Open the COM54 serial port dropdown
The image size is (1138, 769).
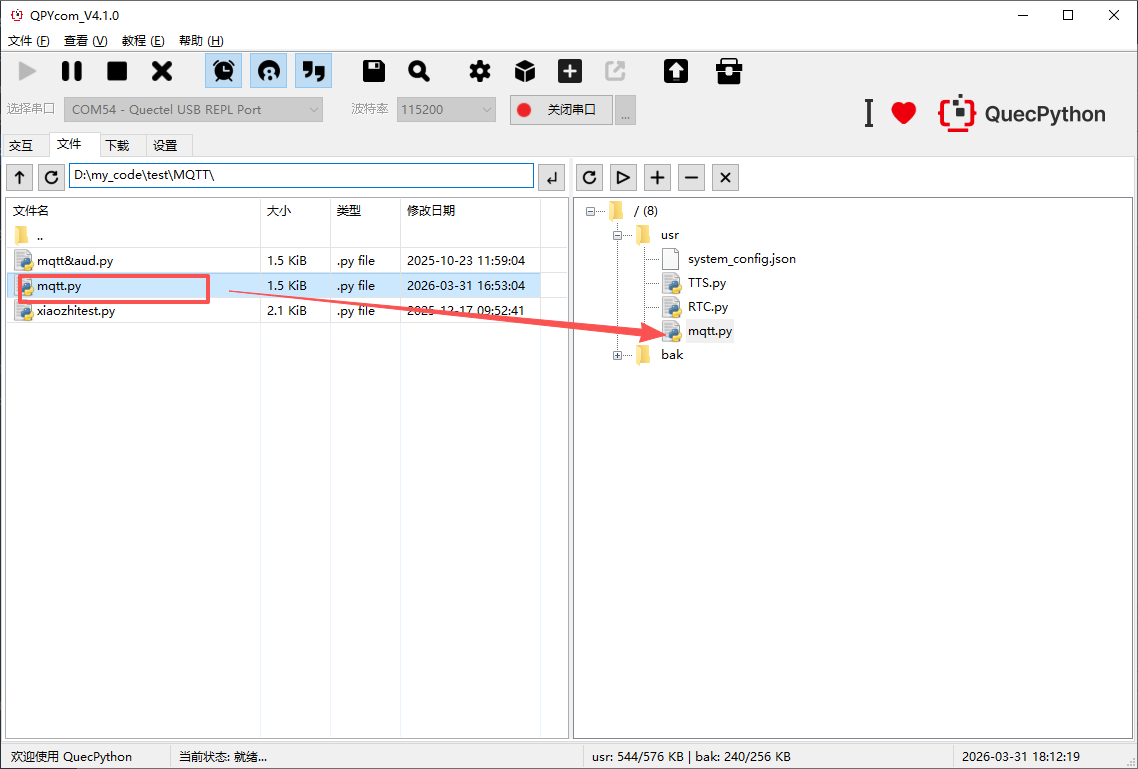click(x=194, y=109)
